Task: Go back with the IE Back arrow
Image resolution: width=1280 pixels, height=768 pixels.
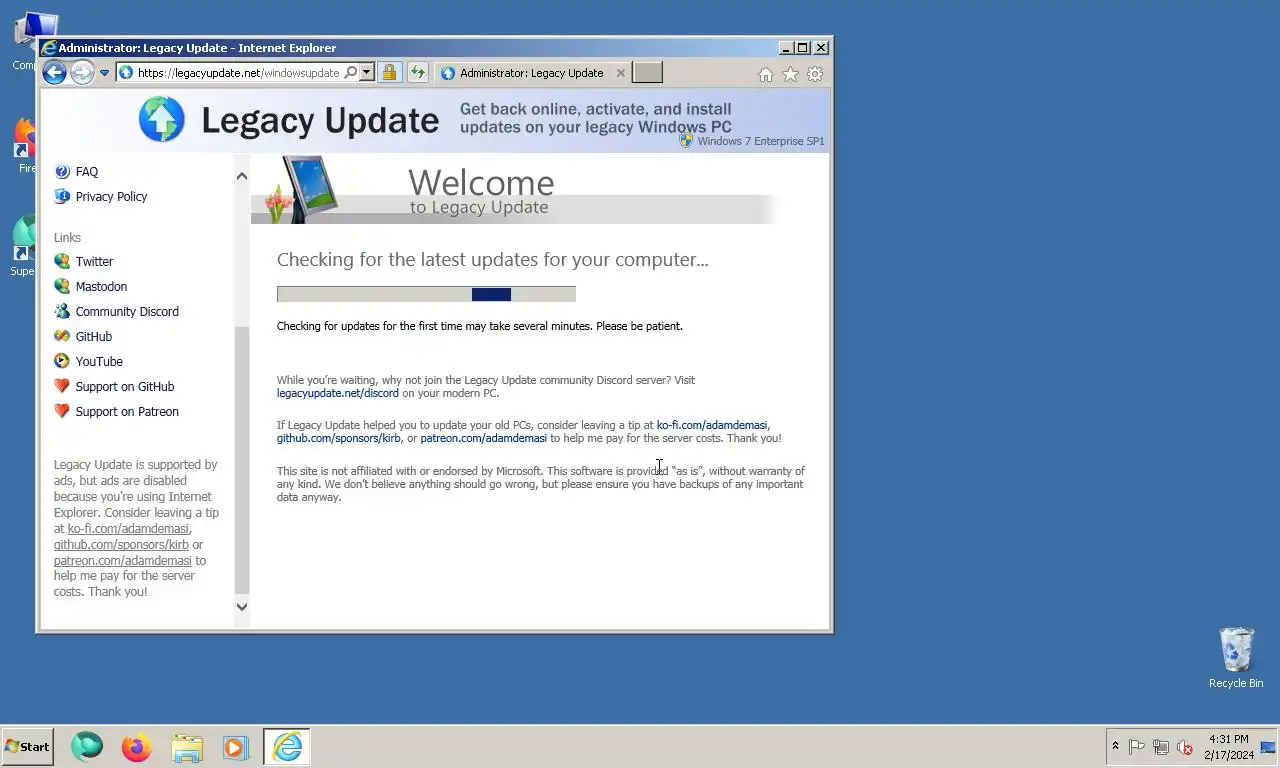Action: click(55, 72)
